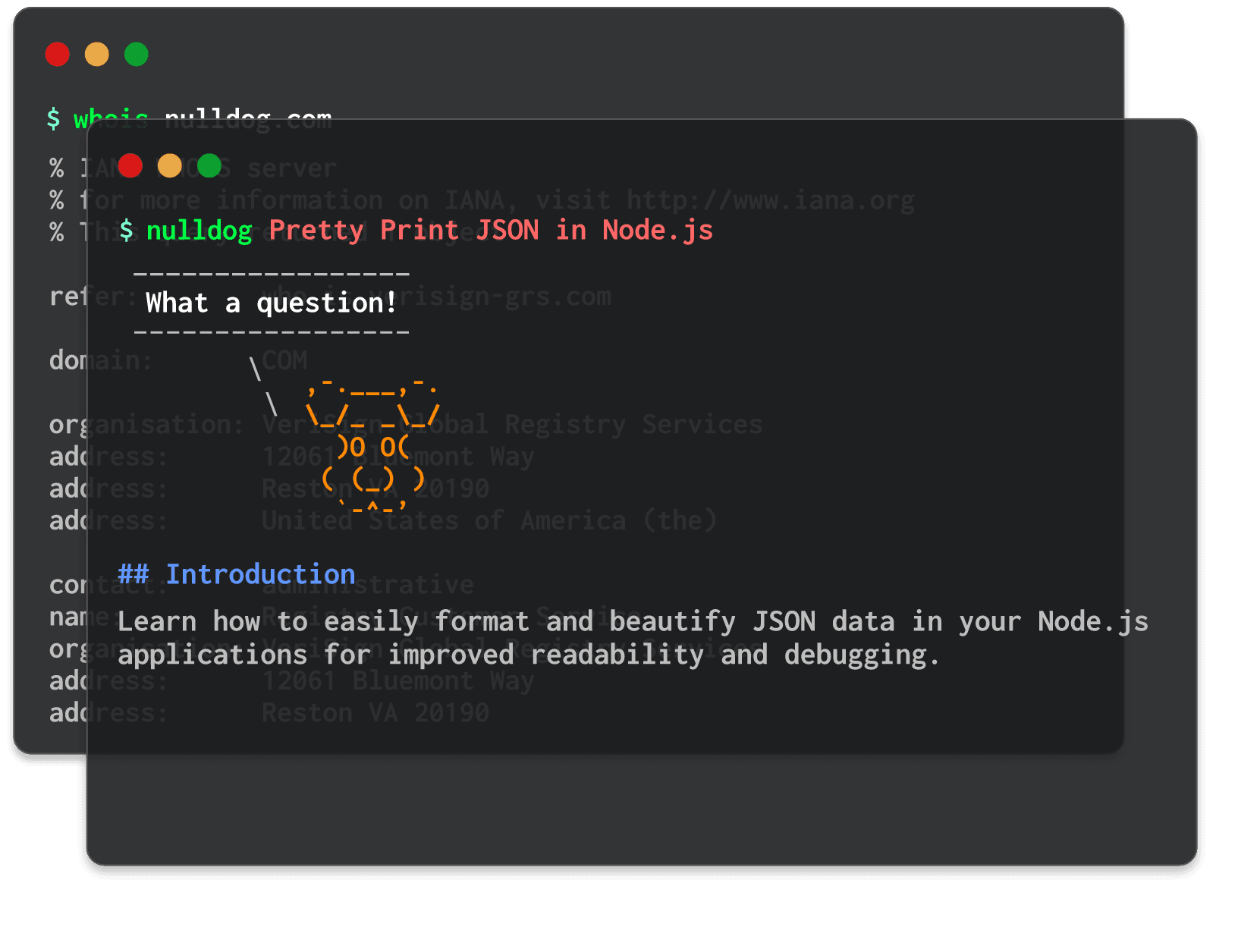Minimize the front terminal with yellow dot
Screen dimensions: 1238x952
point(170,165)
